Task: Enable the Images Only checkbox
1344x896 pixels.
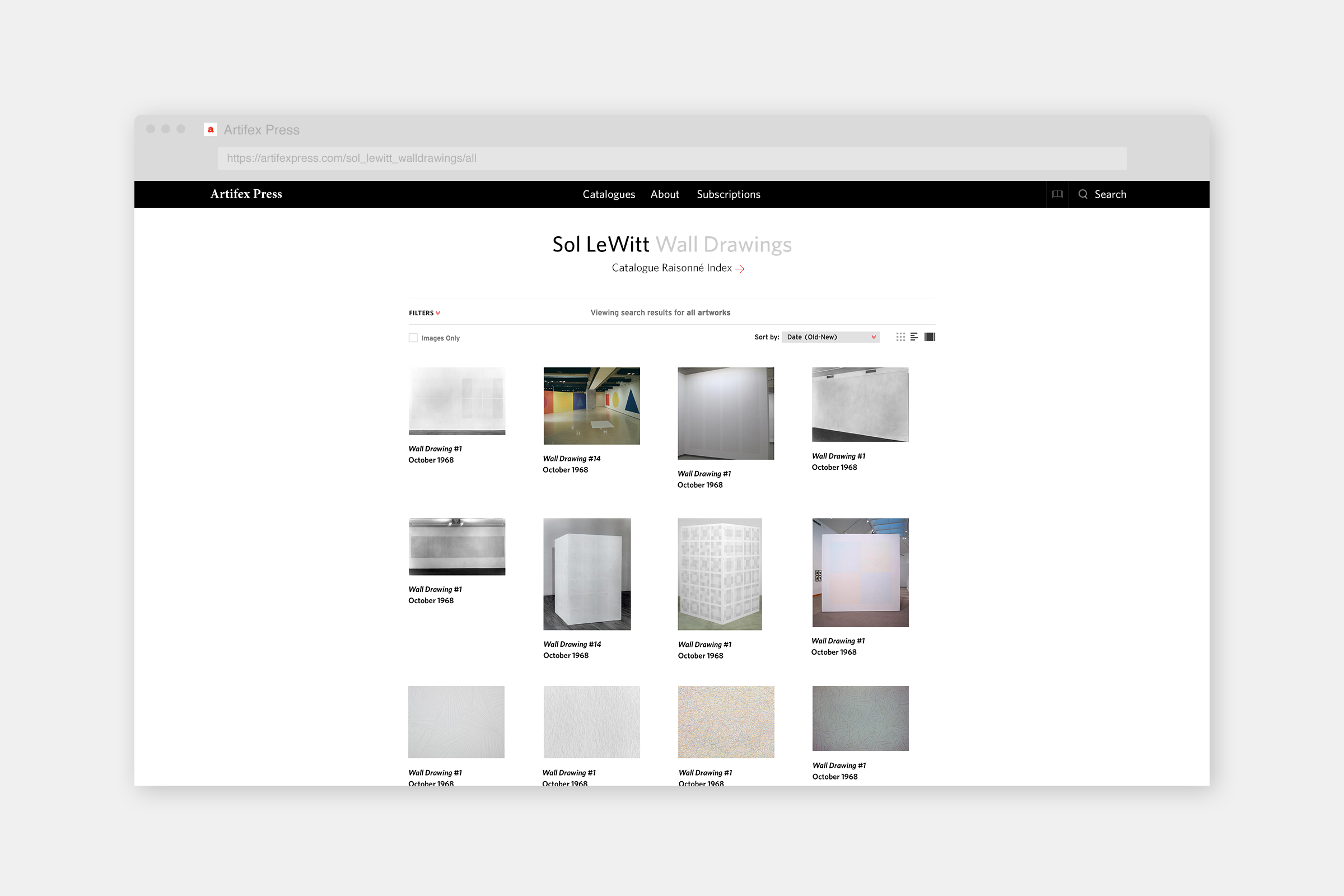Action: [413, 338]
